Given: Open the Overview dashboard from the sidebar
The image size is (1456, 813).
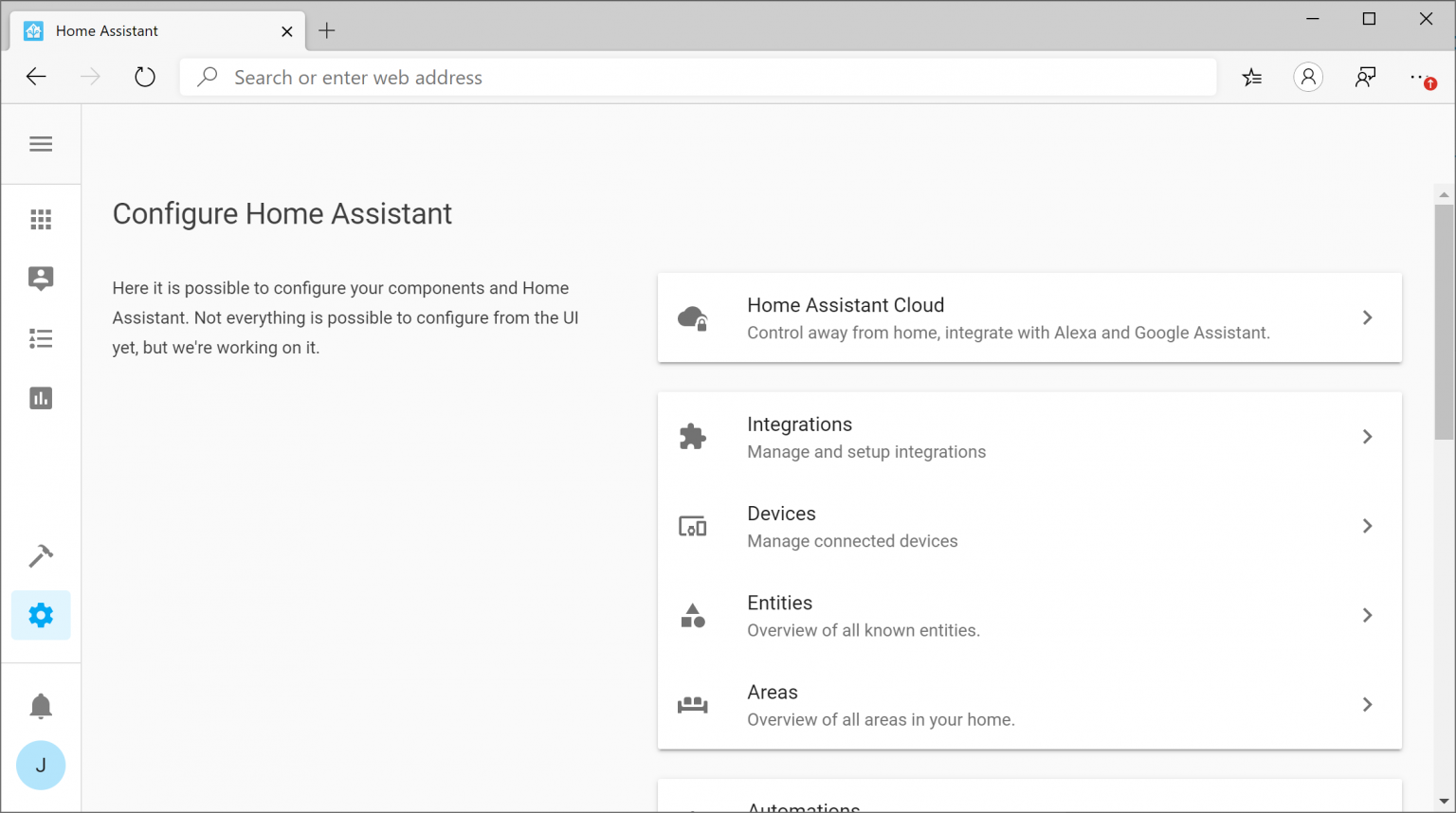Looking at the screenshot, I should pos(40,219).
